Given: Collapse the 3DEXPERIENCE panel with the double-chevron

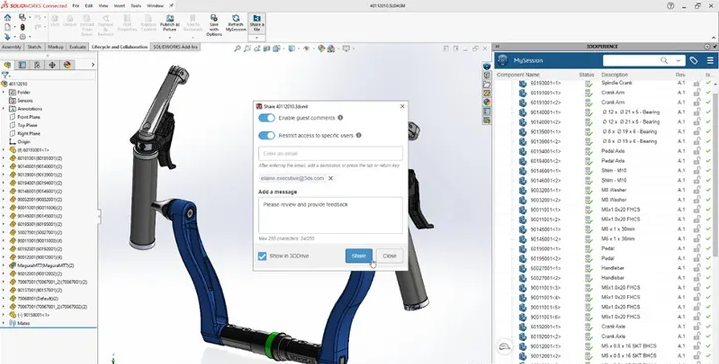Looking at the screenshot, I should click(x=498, y=46).
